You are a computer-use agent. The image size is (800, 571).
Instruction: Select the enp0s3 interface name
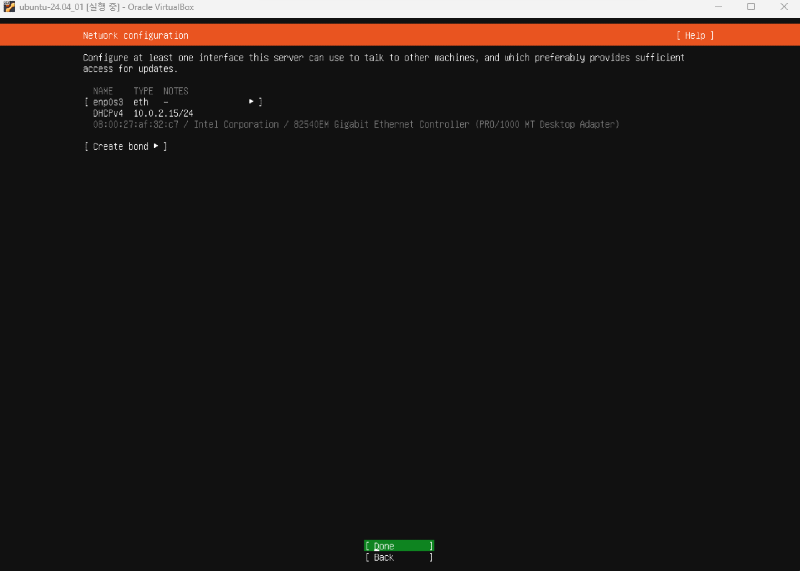click(x=108, y=102)
